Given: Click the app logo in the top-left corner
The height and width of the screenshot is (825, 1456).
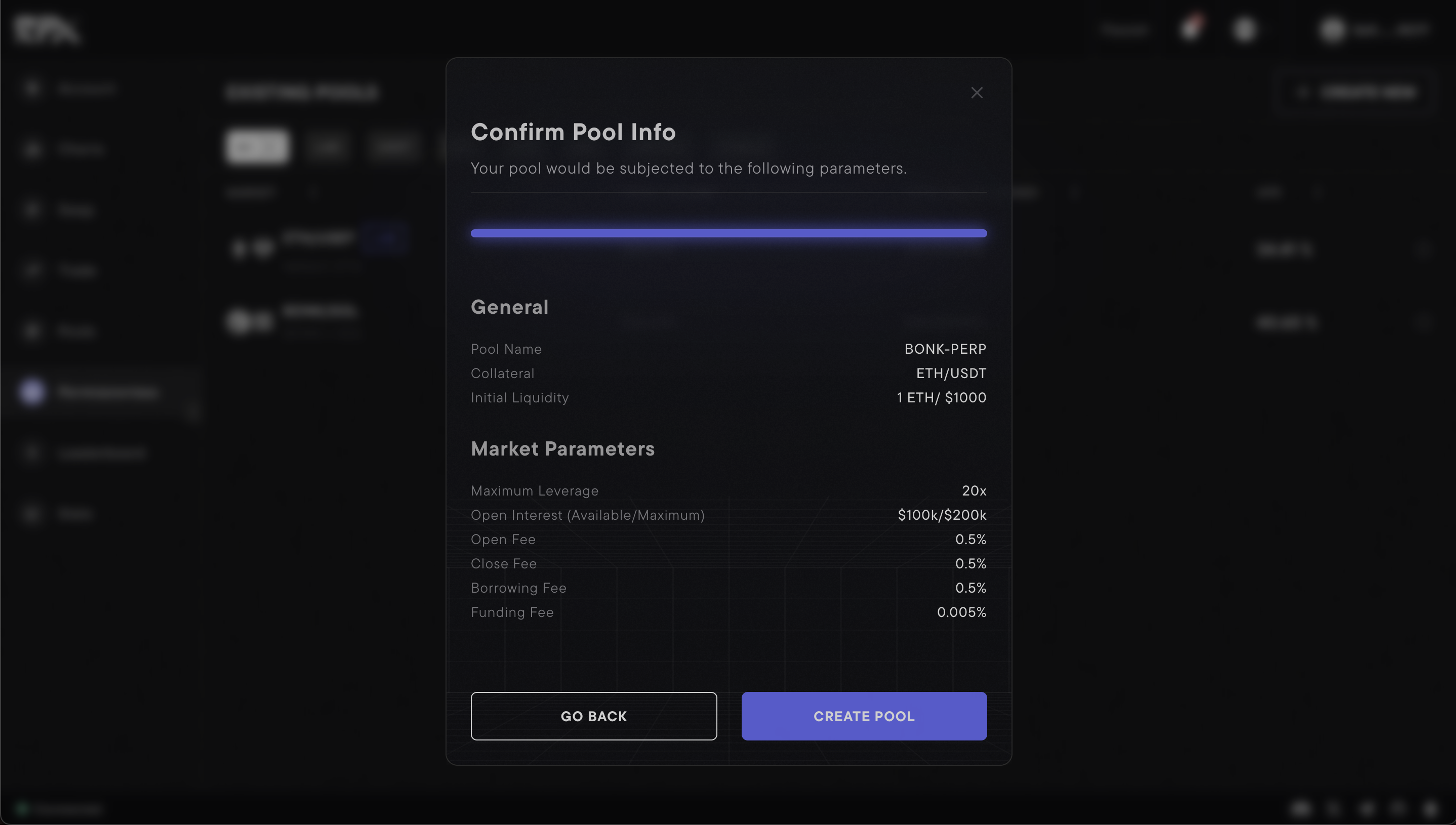Looking at the screenshot, I should 48,29.
